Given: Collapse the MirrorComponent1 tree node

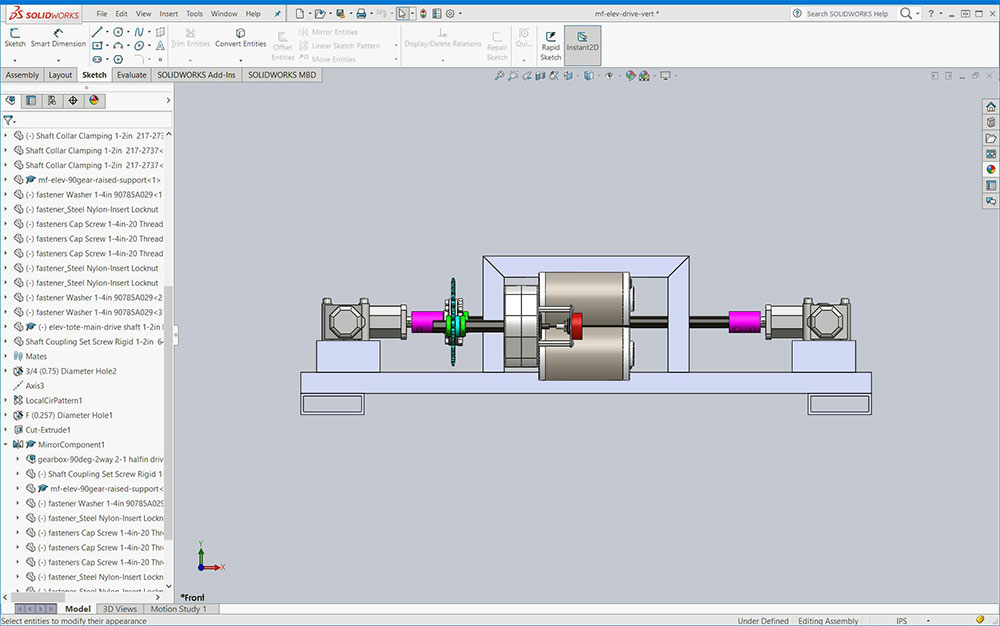Looking at the screenshot, I should [x=6, y=444].
